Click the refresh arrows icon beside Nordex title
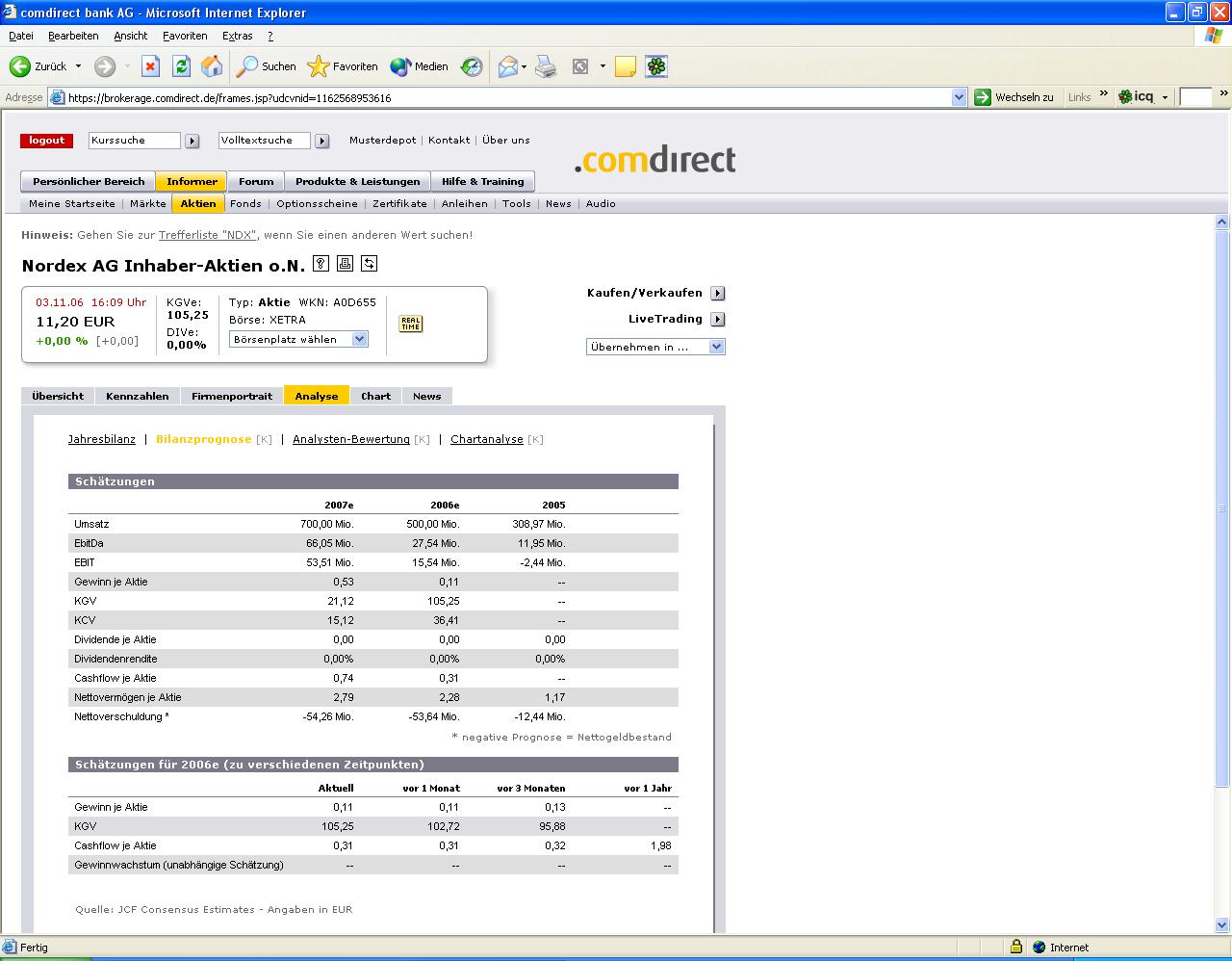 pyautogui.click(x=369, y=264)
